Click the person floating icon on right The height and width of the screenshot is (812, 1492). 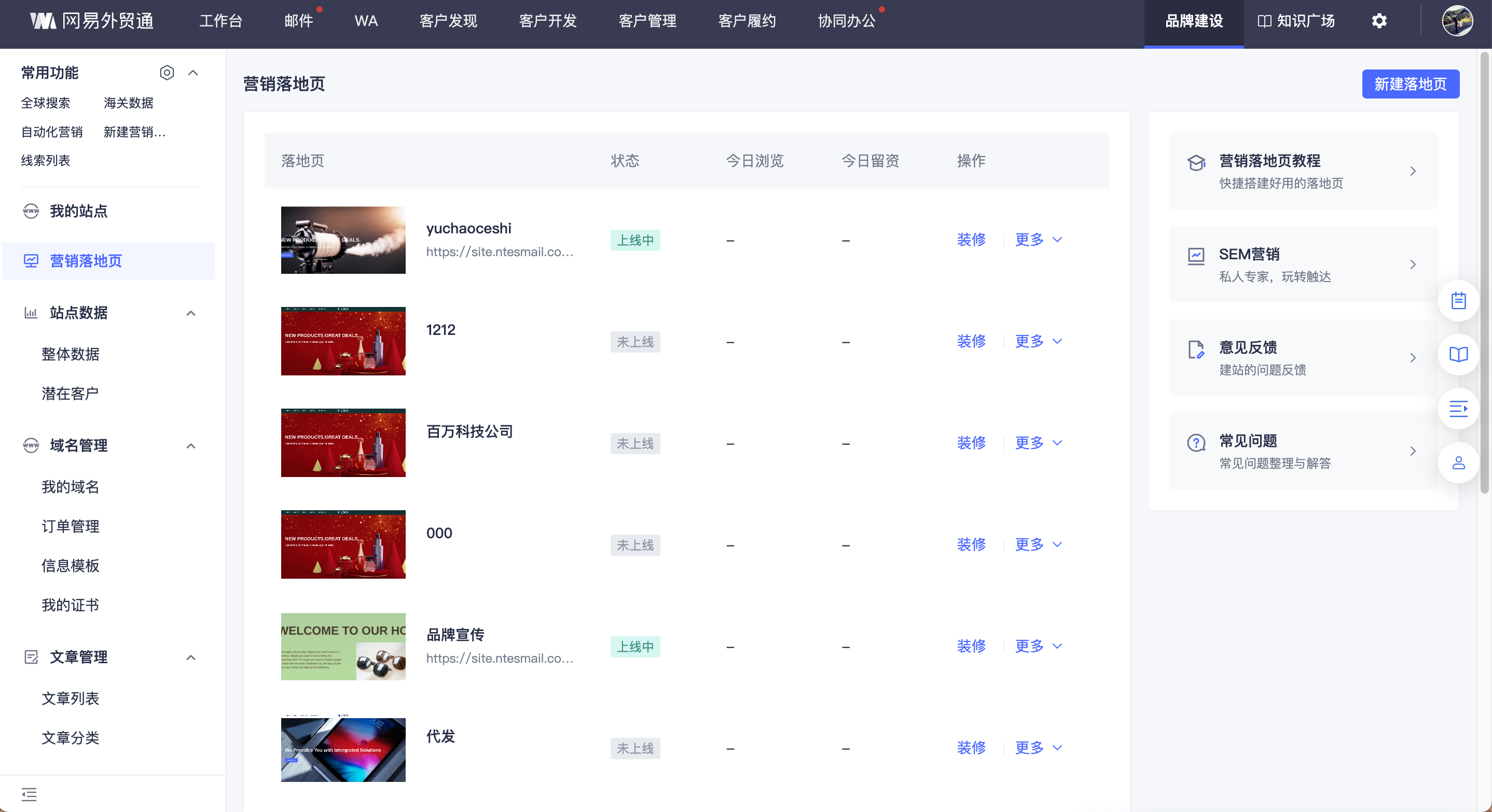1458,463
